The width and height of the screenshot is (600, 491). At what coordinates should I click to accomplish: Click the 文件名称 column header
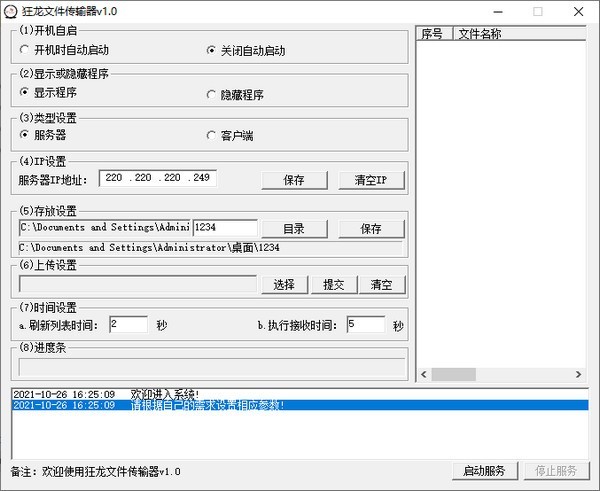pos(520,34)
